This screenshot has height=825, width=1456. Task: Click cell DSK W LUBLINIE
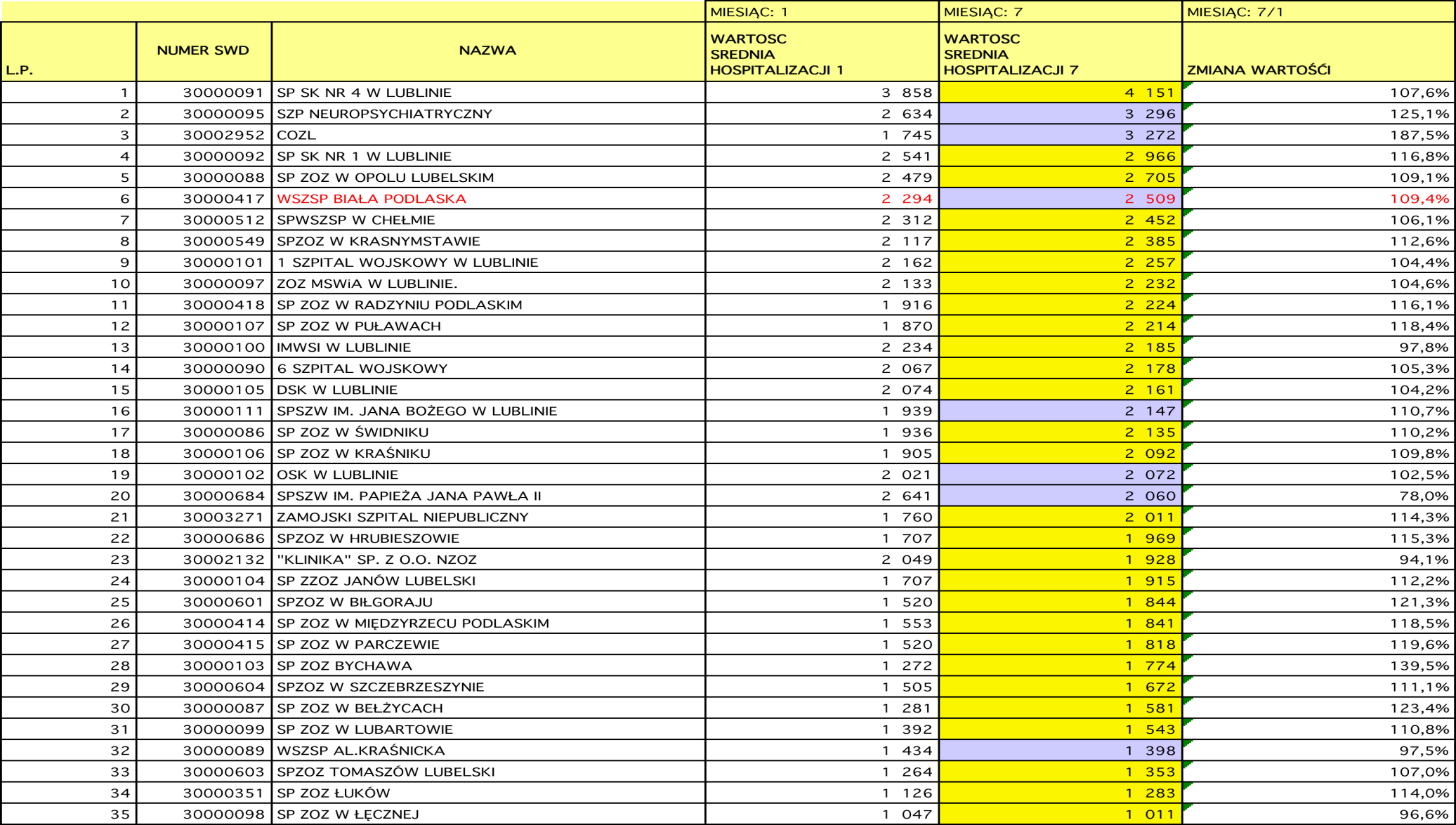point(488,390)
